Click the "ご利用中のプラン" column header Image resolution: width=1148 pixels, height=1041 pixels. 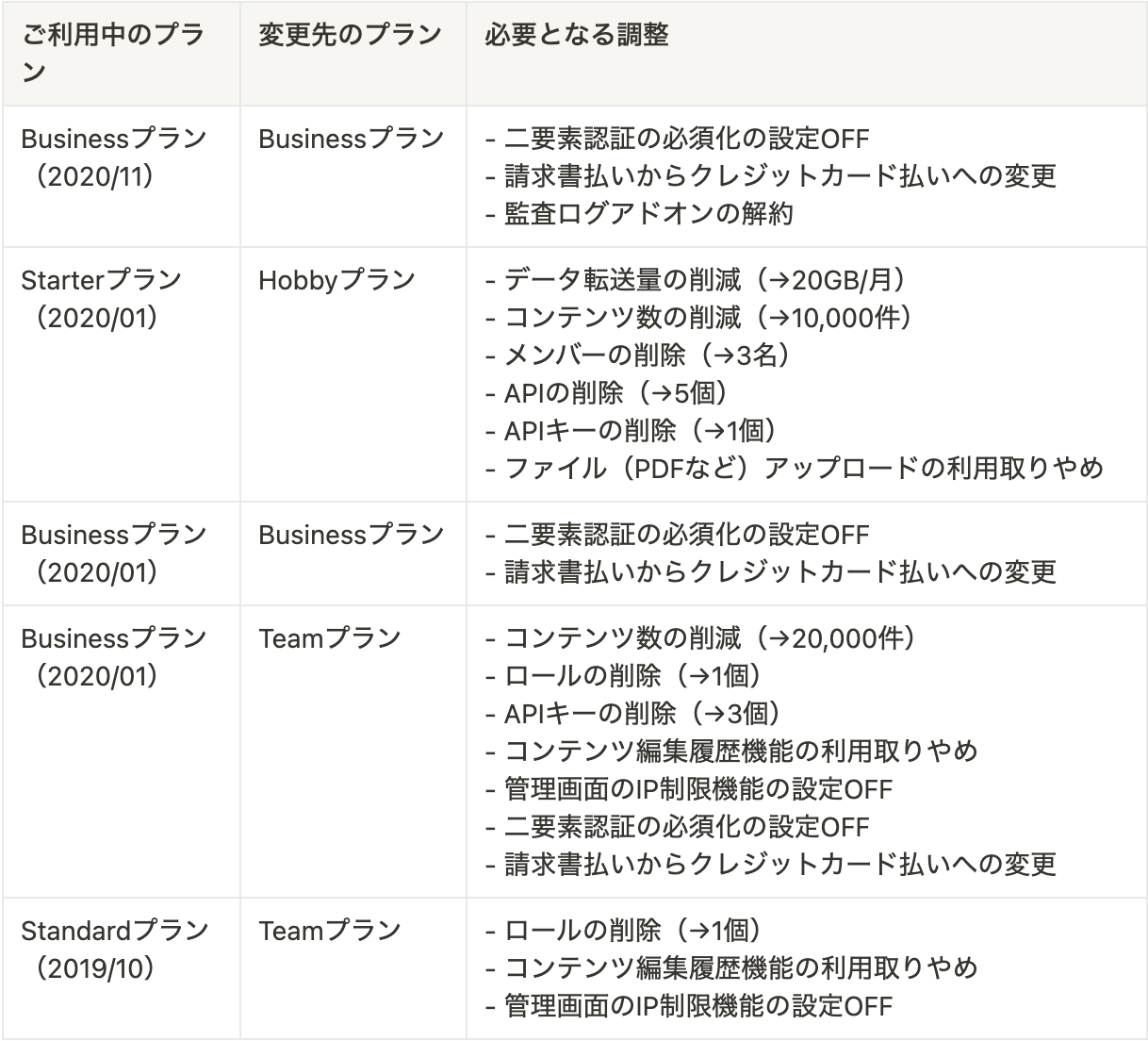point(113,53)
